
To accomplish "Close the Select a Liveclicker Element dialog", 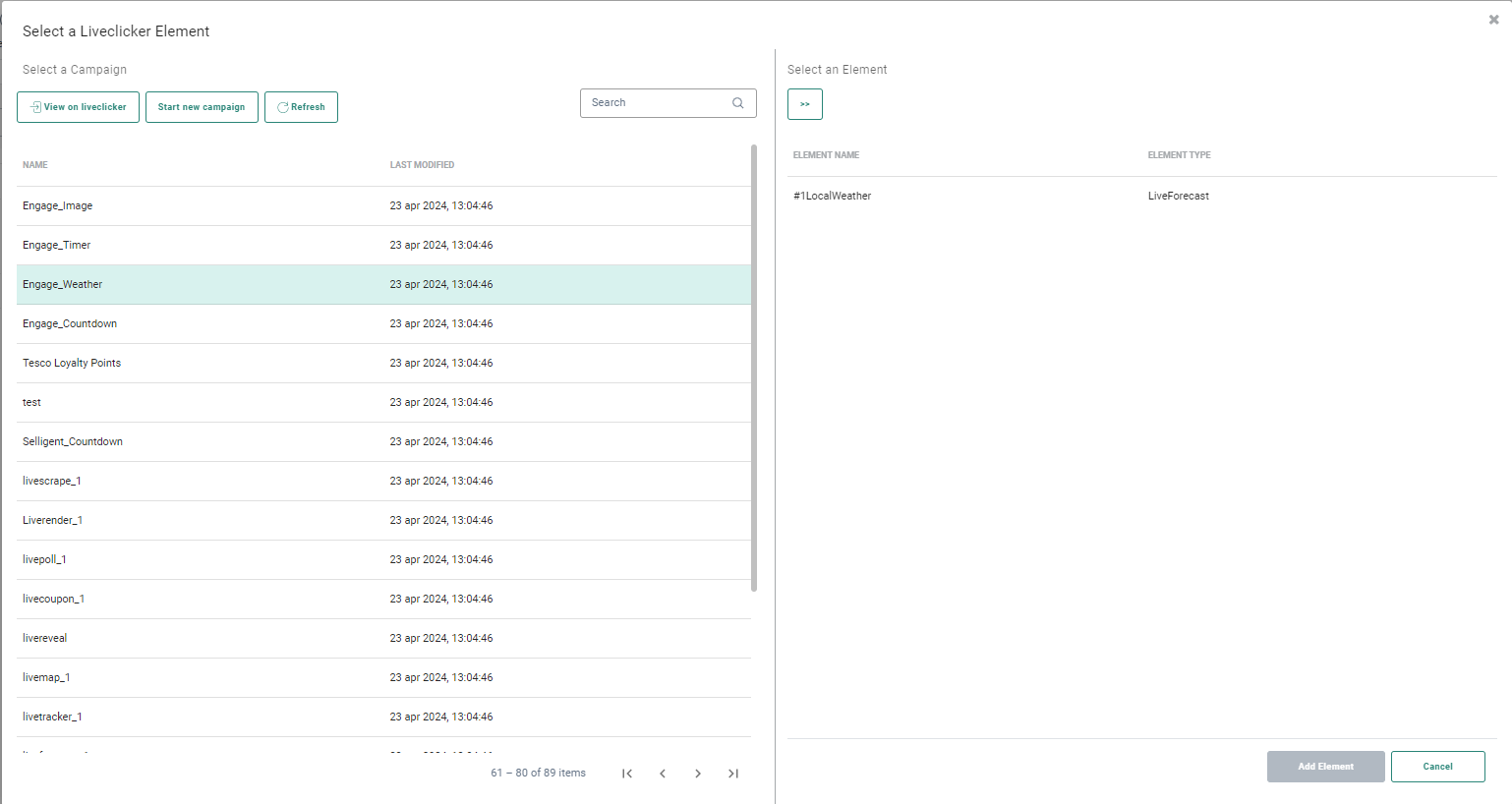I will tap(1493, 20).
